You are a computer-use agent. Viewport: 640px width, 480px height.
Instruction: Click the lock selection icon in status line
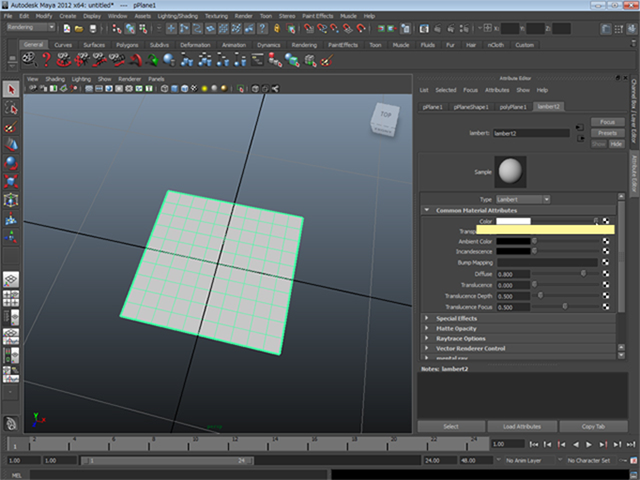[277, 29]
